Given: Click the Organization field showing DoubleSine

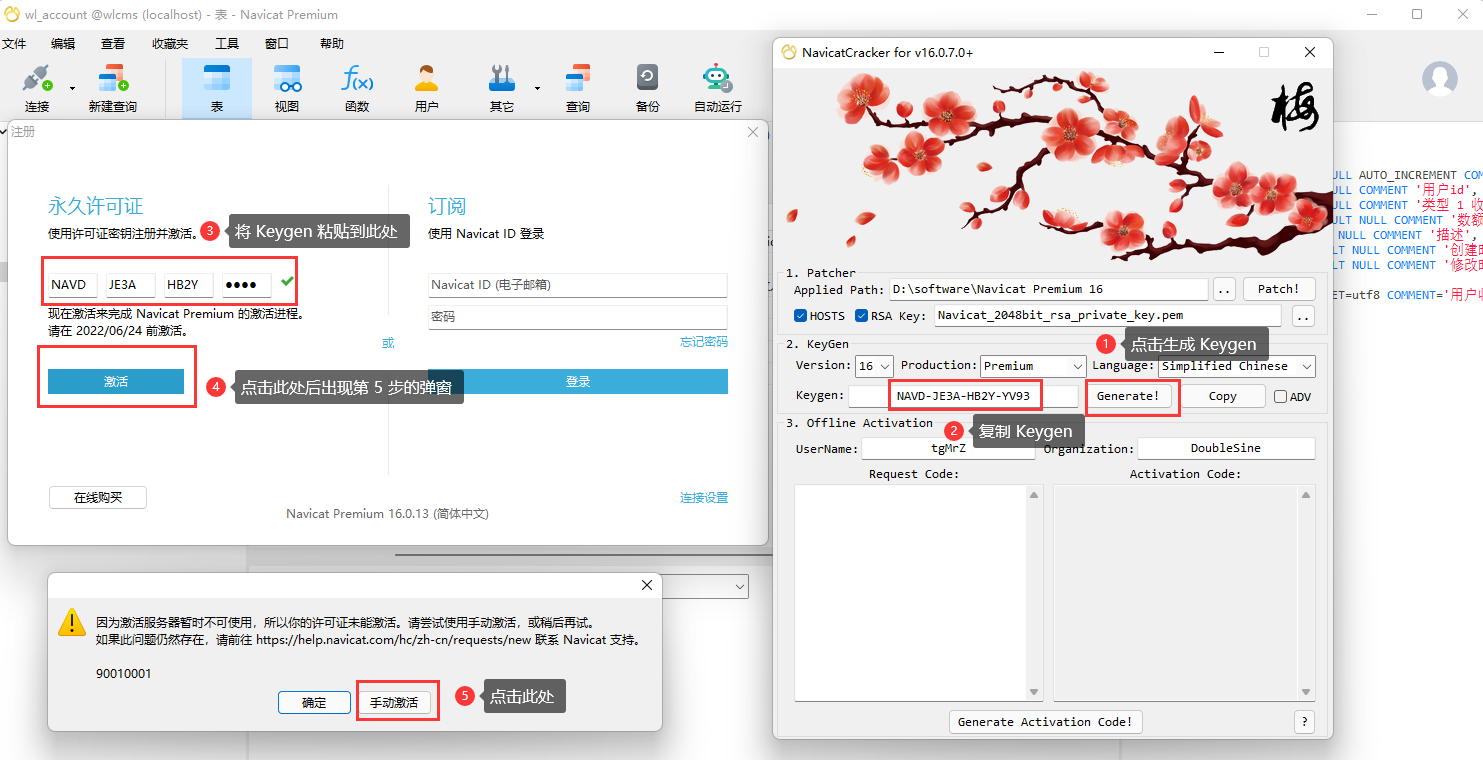Looking at the screenshot, I should [1226, 449].
